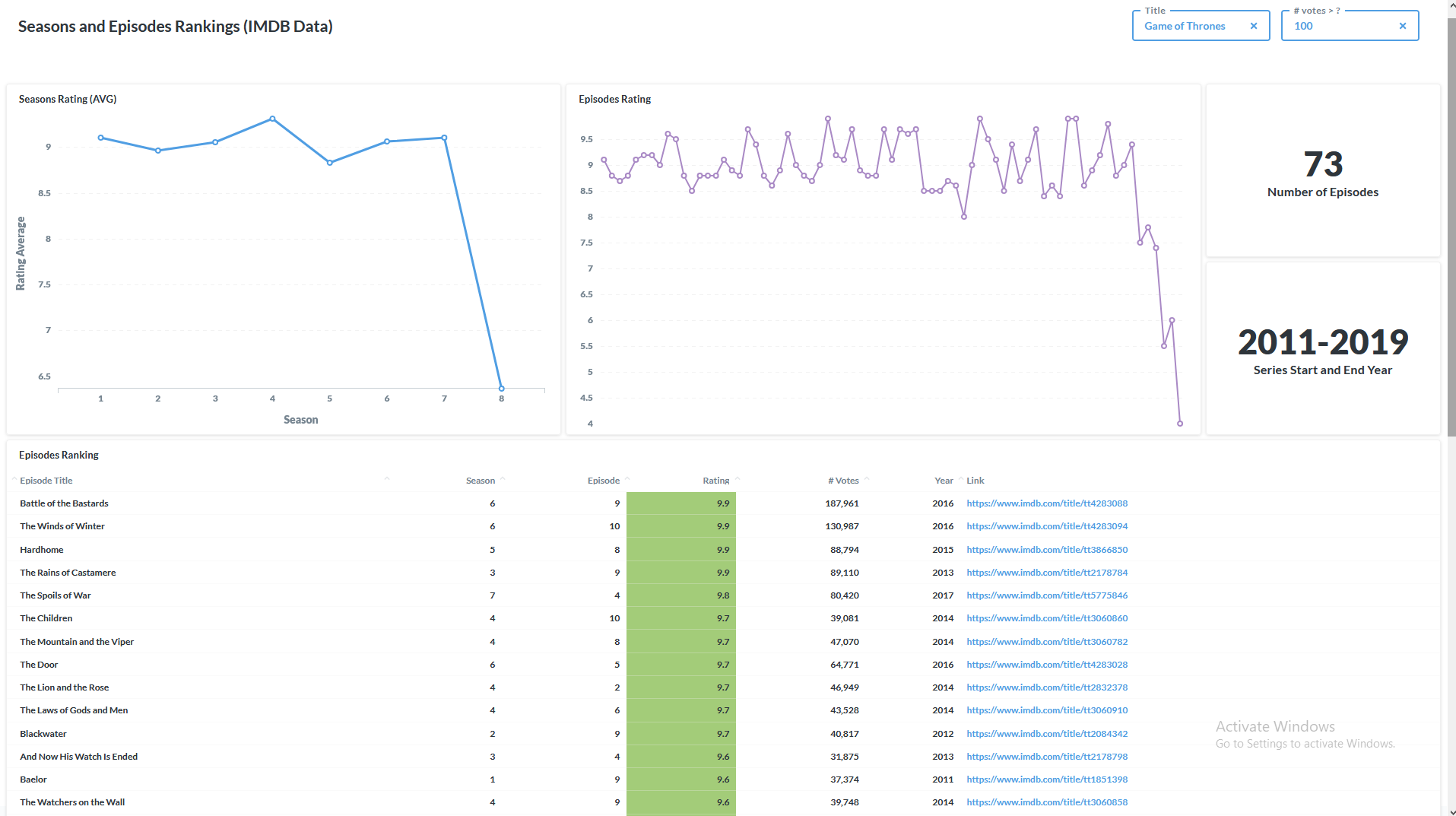Select the Battle of the Bastards title cell

(x=64, y=503)
